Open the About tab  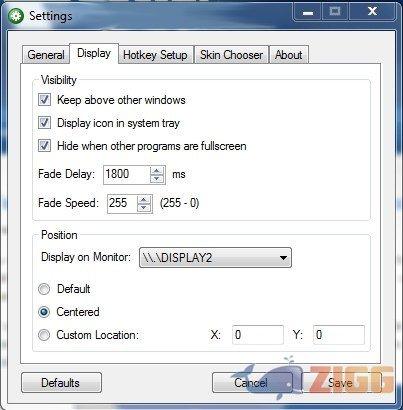coord(289,55)
